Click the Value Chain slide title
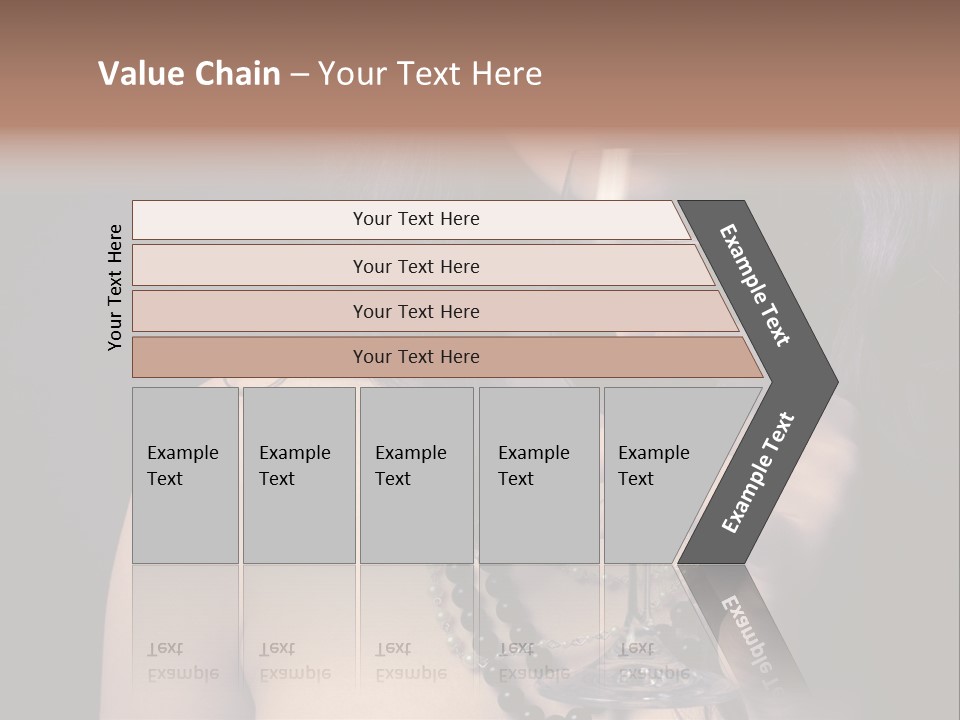 coord(320,74)
